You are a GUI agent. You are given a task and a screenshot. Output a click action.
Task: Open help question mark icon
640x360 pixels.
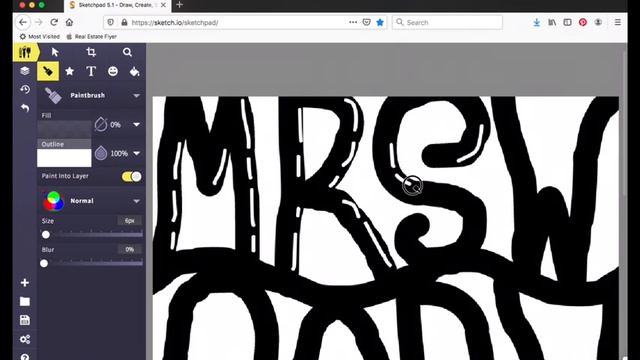24,357
